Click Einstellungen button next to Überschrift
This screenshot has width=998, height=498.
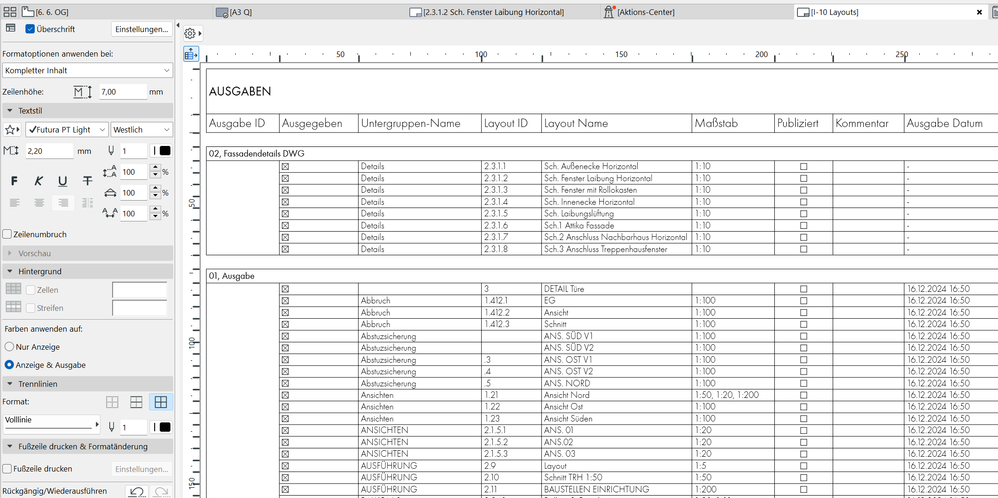click(142, 29)
